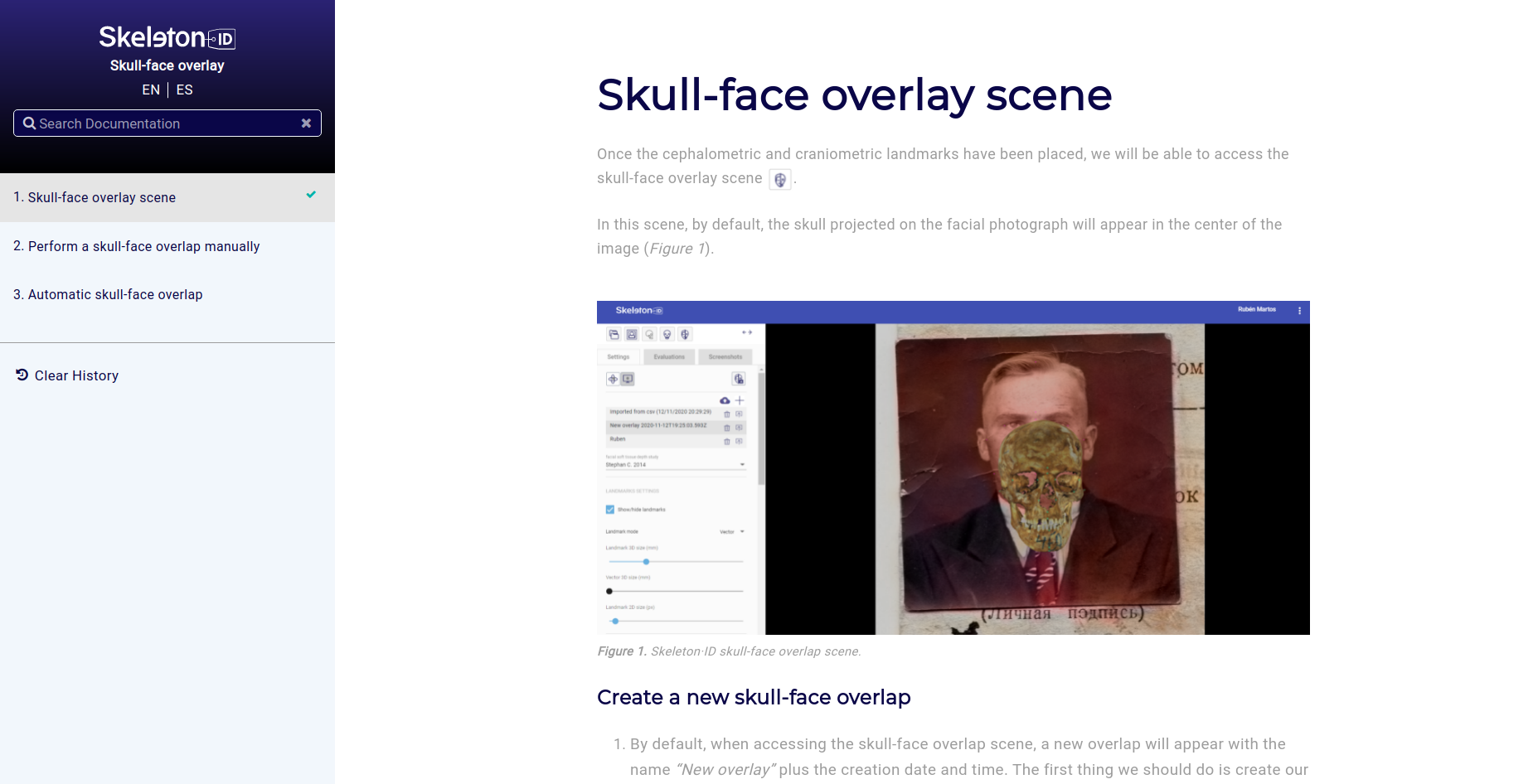This screenshot has width=1538, height=784.
Task: Click the cloud upload icon above the overlay list
Action: (725, 400)
